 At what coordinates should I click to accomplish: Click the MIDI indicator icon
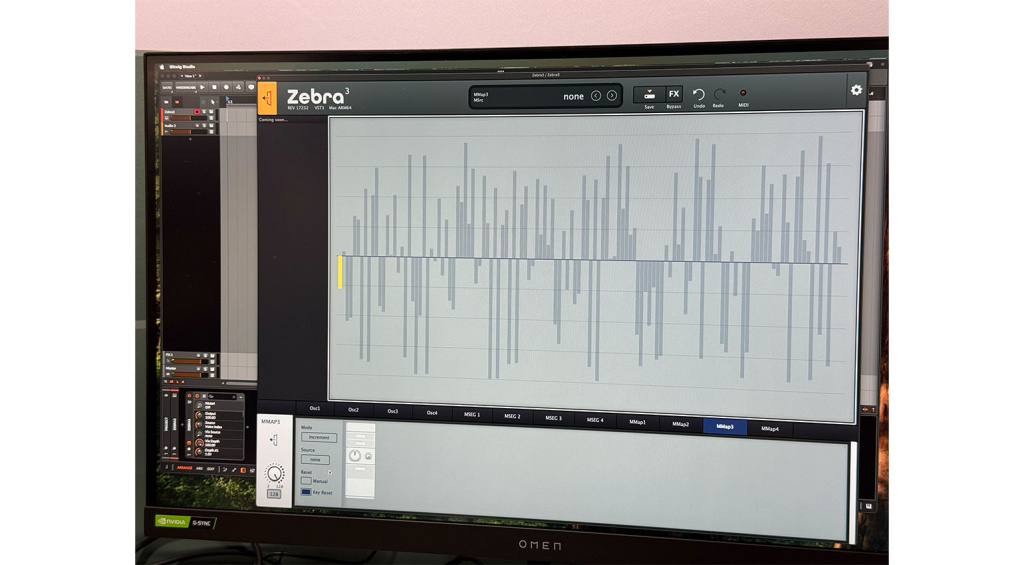coord(743,93)
